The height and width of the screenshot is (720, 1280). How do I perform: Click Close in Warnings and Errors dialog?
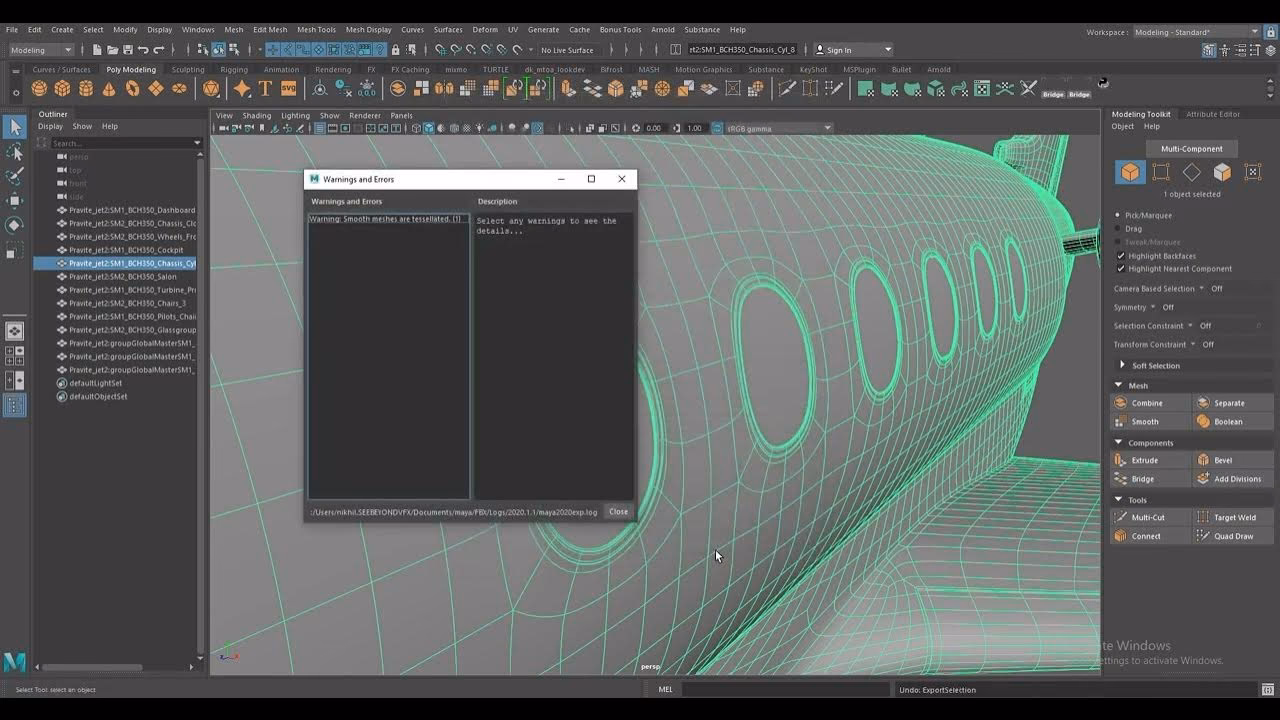(618, 512)
